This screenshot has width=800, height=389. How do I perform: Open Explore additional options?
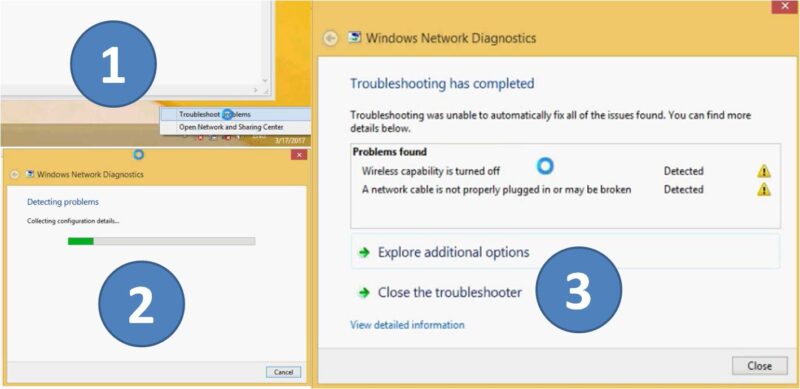click(565, 252)
